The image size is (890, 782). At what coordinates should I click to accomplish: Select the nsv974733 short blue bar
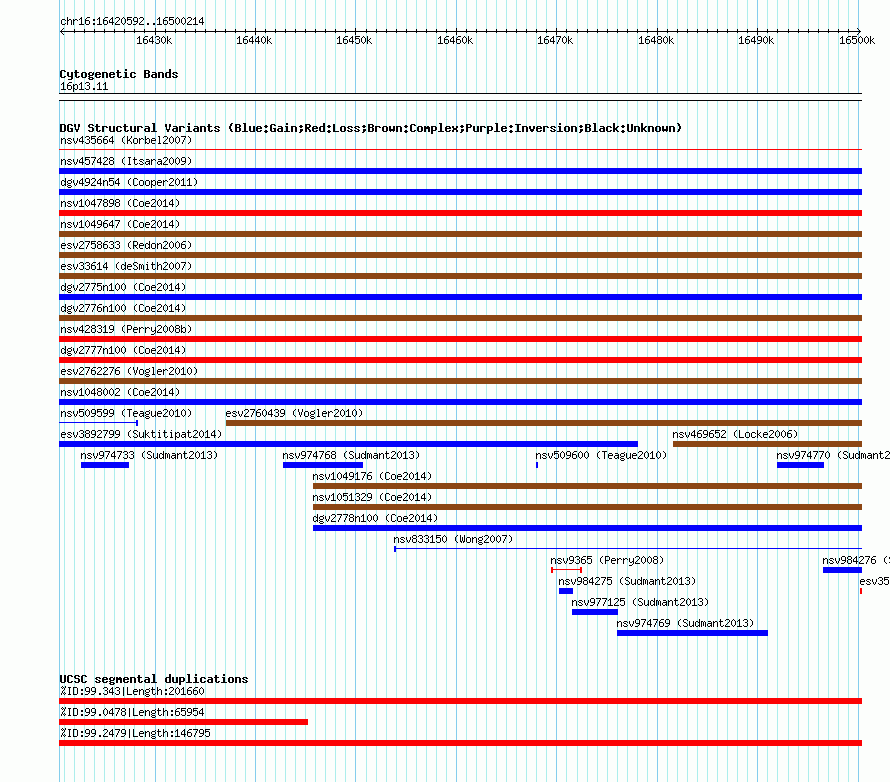tap(105, 465)
